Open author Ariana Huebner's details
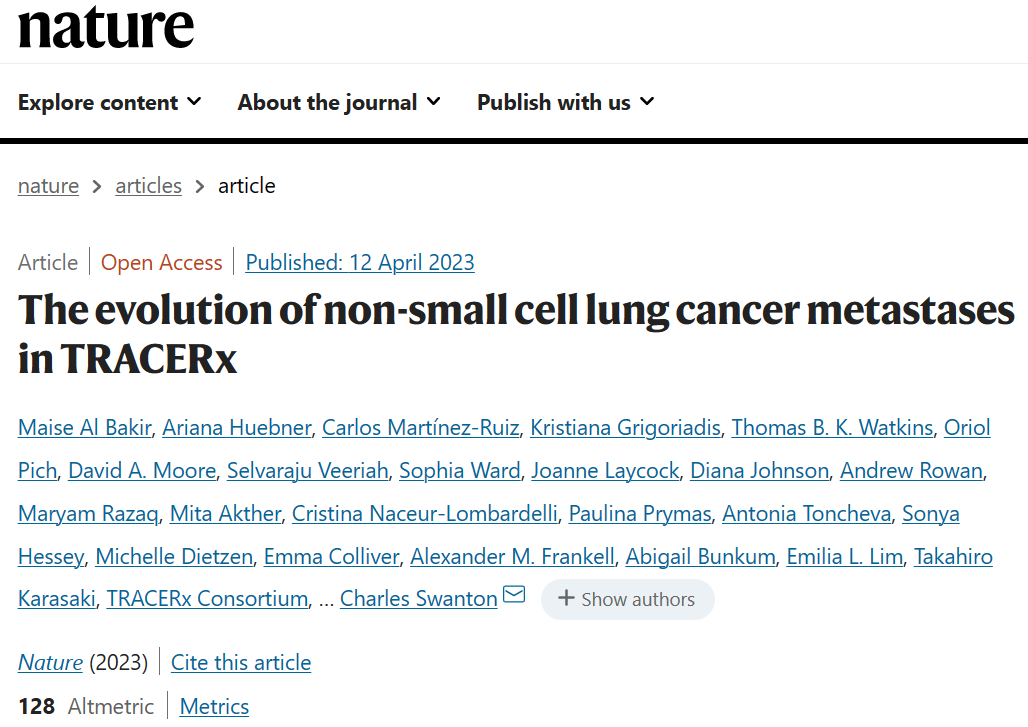Viewport: 1028px width, 727px height. [237, 428]
